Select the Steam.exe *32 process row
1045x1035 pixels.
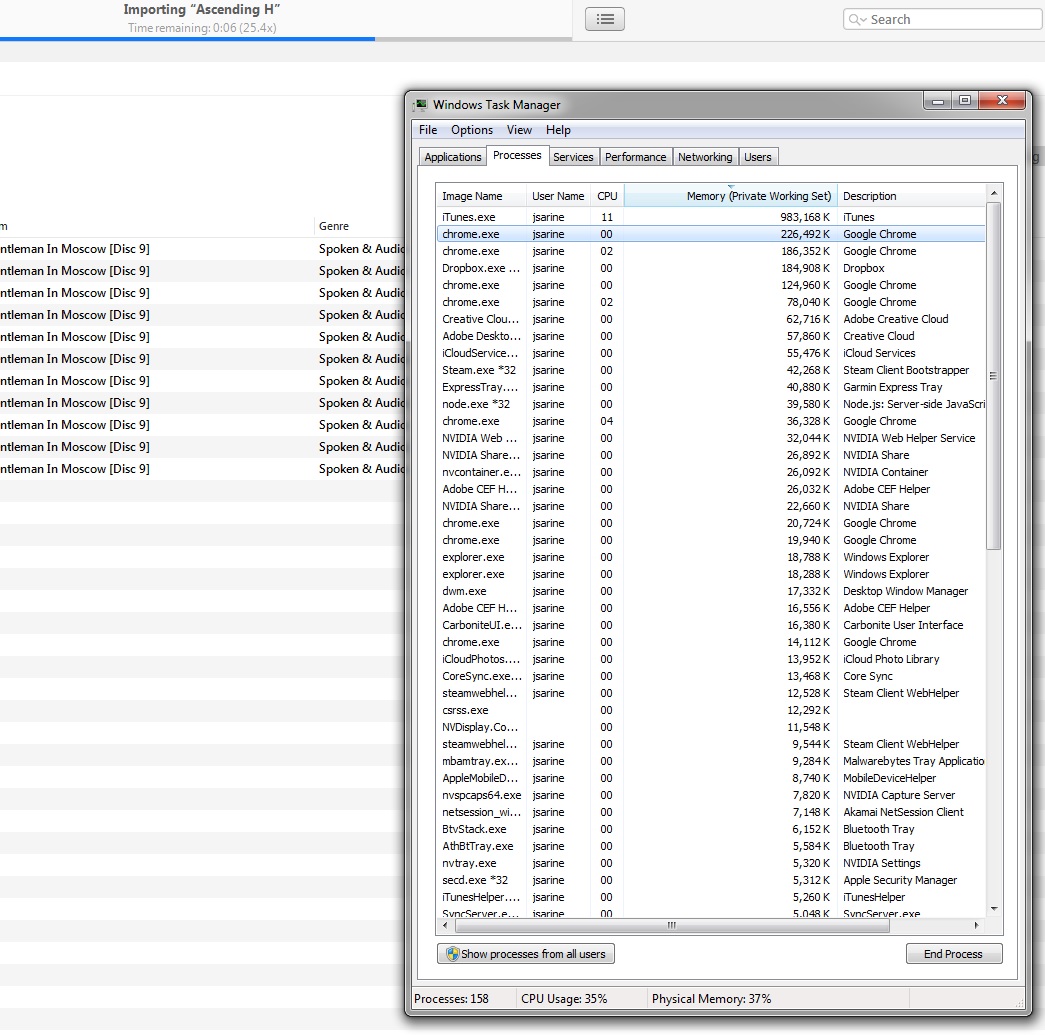point(710,370)
